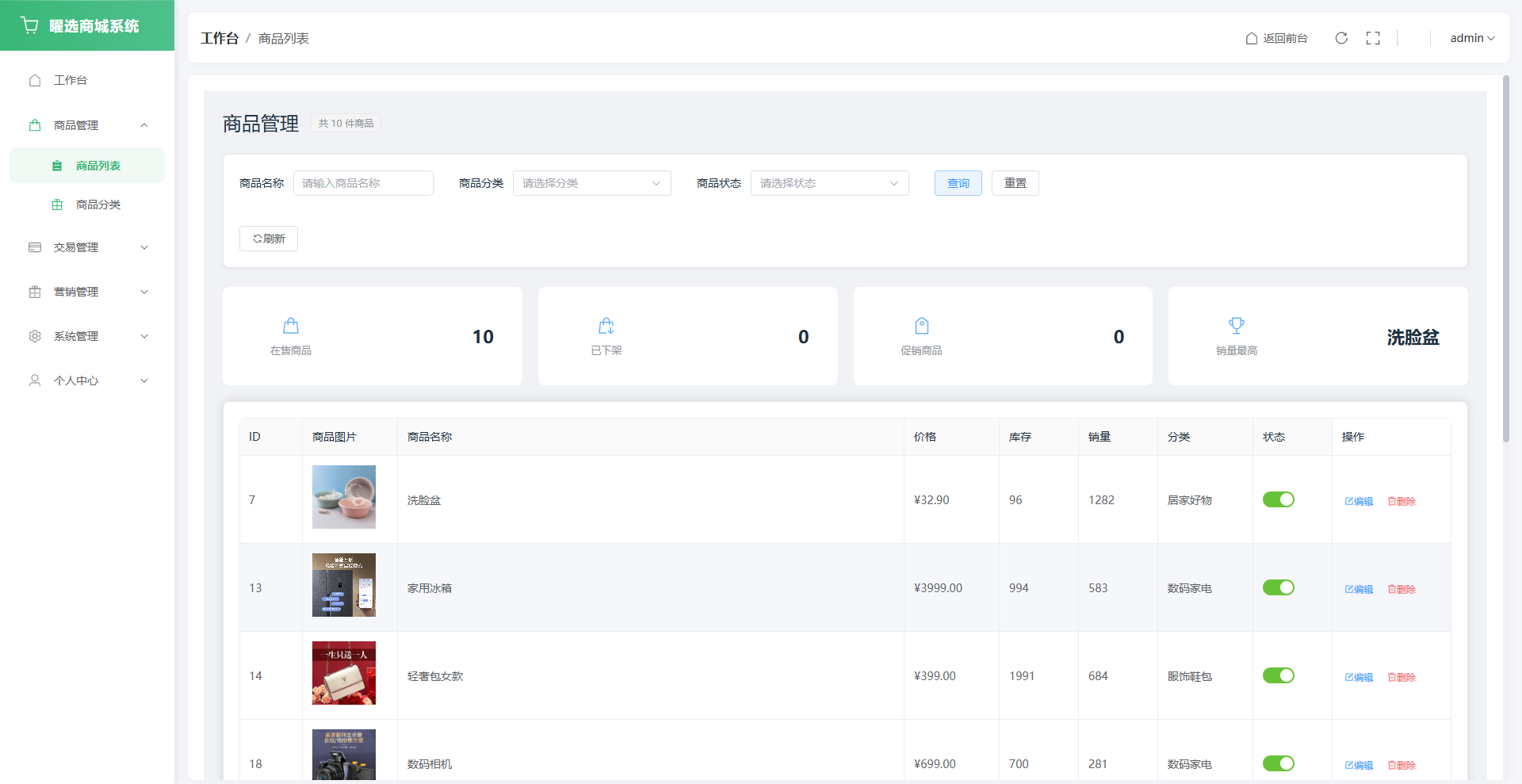
Task: Click the refresh icon in top header
Action: (1341, 38)
